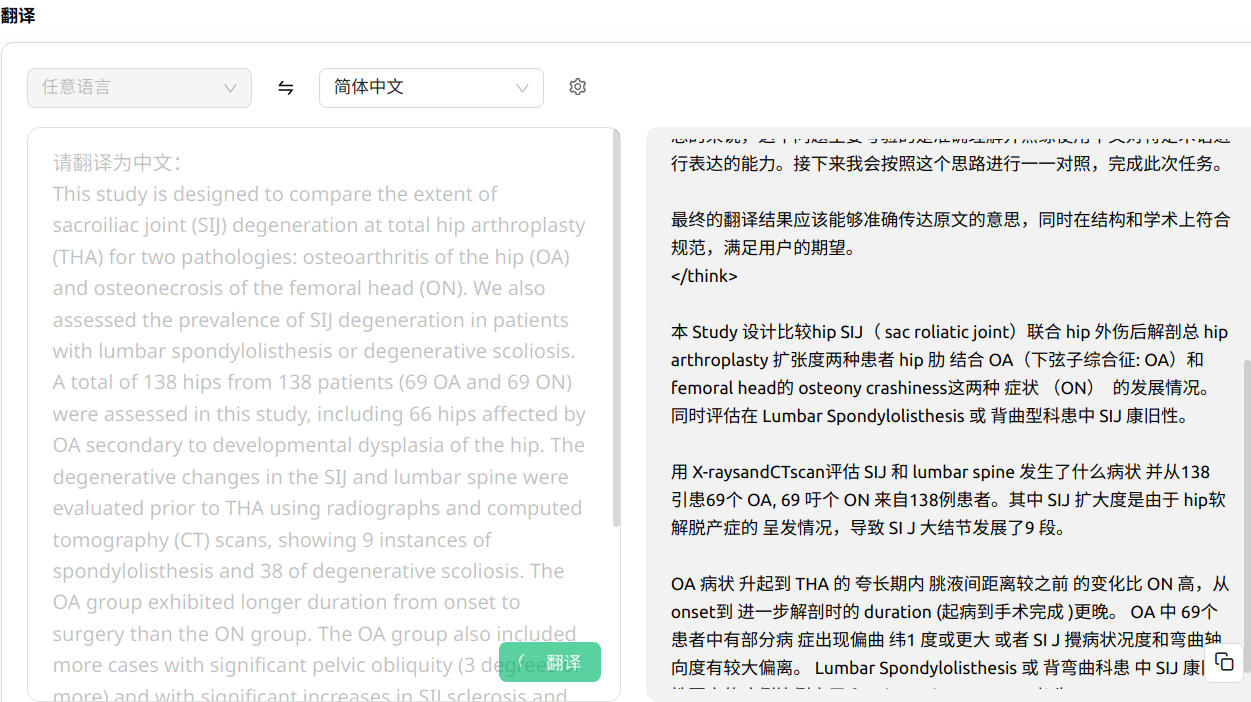Open the 简体中文 target language dropdown

(x=431, y=88)
